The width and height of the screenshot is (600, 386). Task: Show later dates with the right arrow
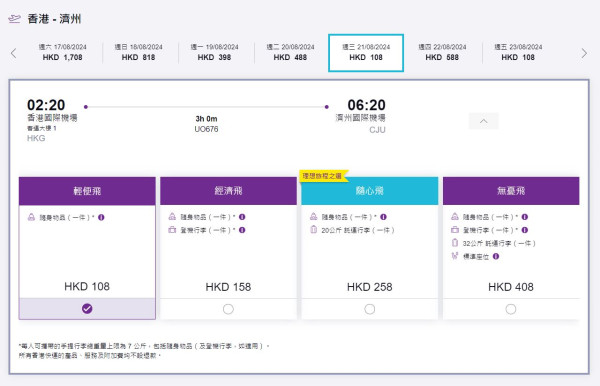tap(584, 53)
